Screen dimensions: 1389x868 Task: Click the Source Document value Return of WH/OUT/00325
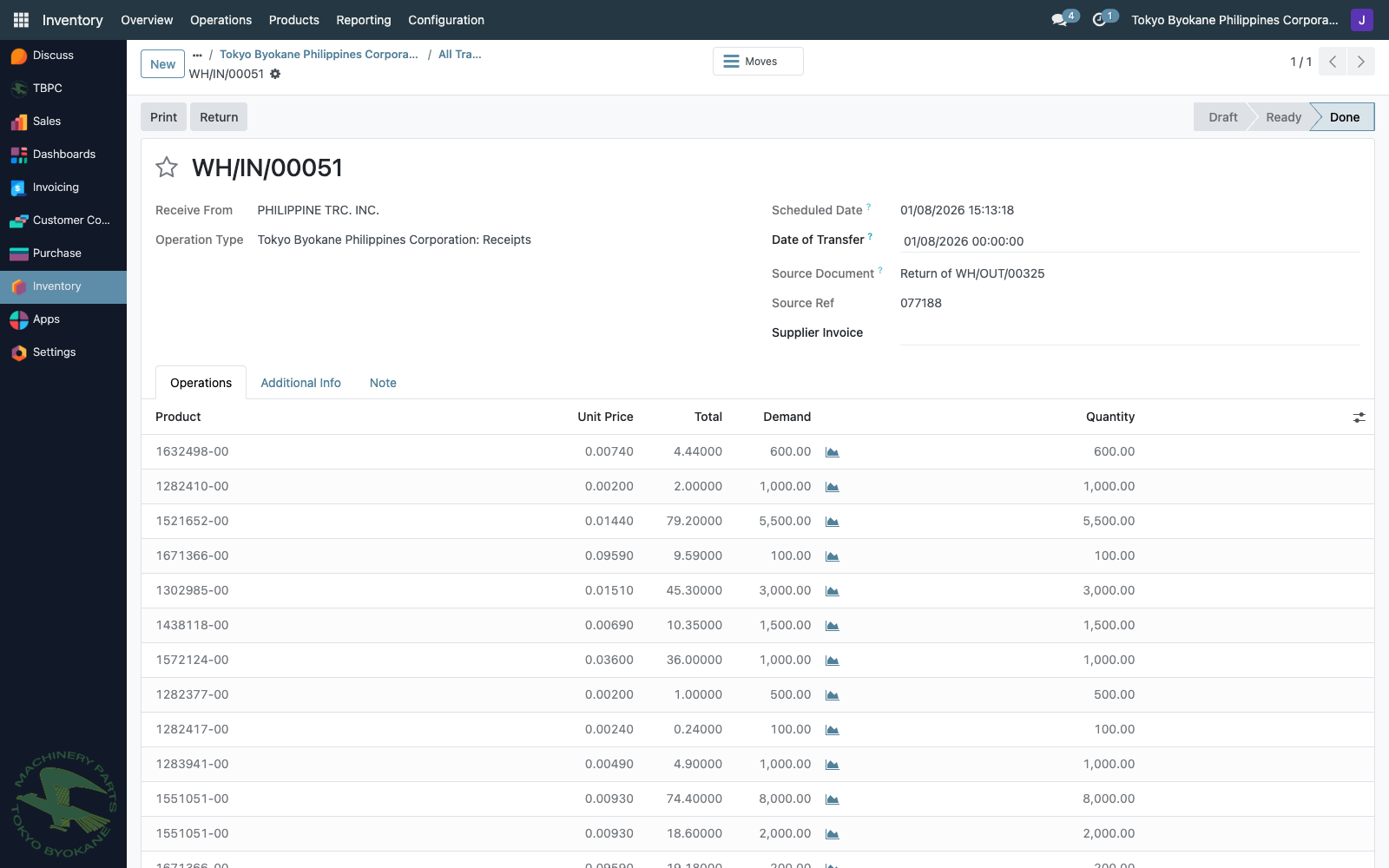tap(972, 273)
